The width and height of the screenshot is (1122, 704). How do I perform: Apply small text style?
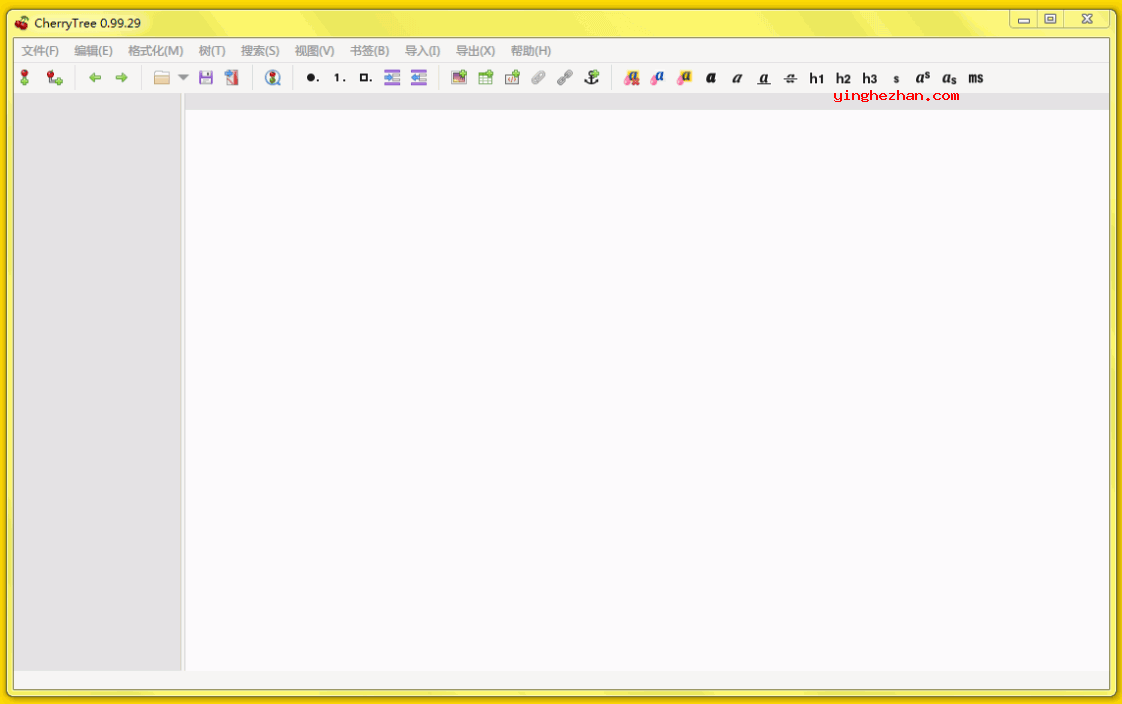tap(896, 79)
